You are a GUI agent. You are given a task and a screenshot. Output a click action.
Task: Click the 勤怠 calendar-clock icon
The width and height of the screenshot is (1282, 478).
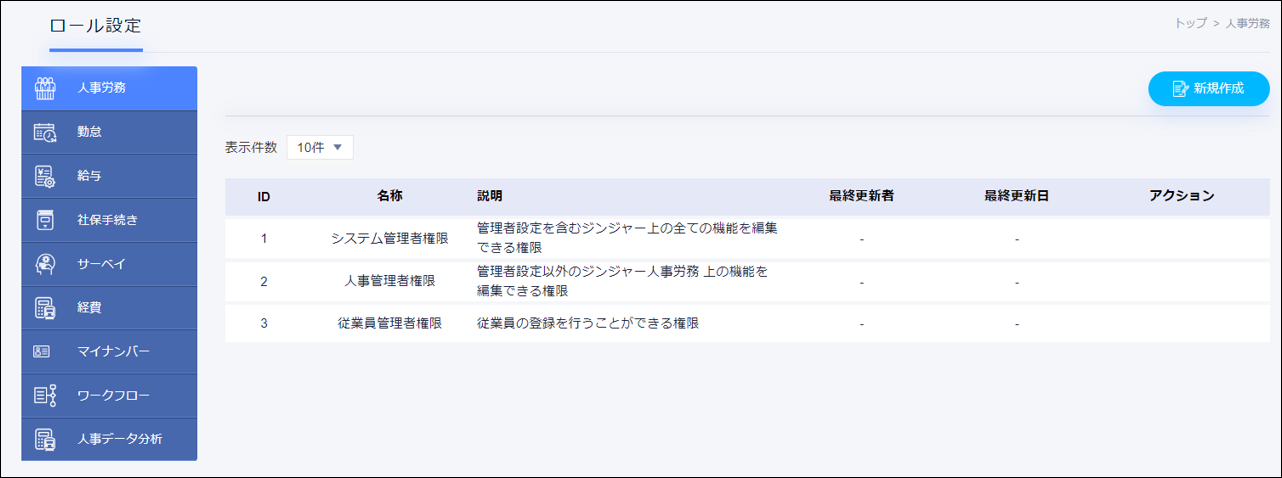pos(45,132)
